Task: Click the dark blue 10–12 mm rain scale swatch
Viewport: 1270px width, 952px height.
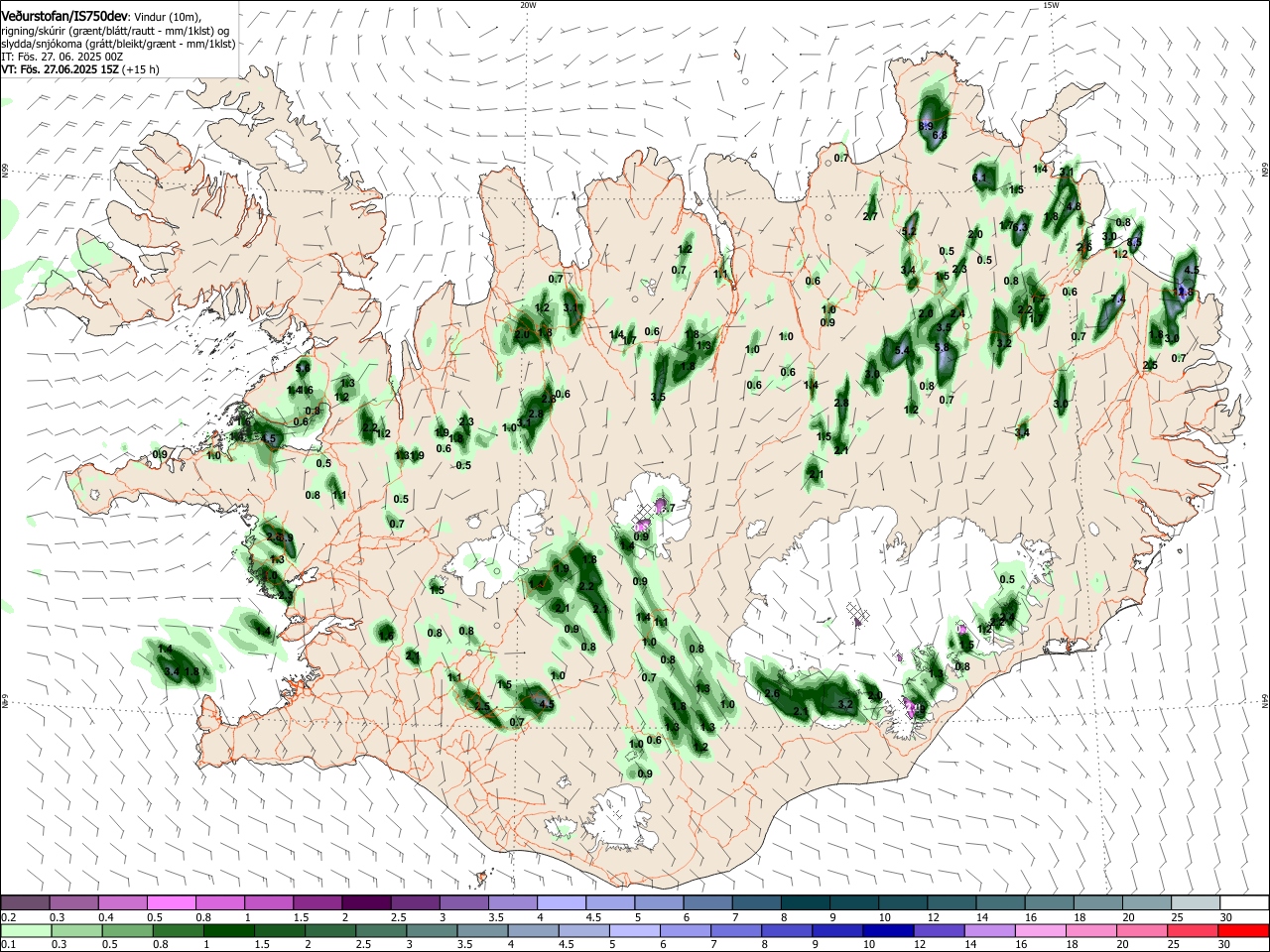Action: point(886,930)
